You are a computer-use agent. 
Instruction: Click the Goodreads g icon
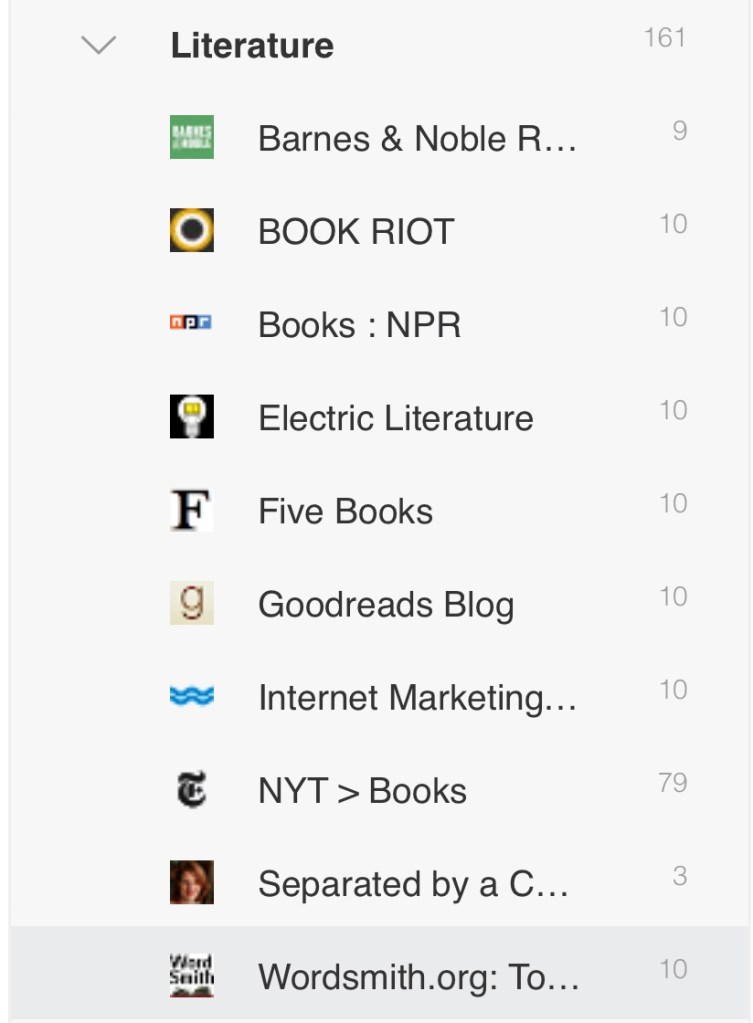pos(192,603)
